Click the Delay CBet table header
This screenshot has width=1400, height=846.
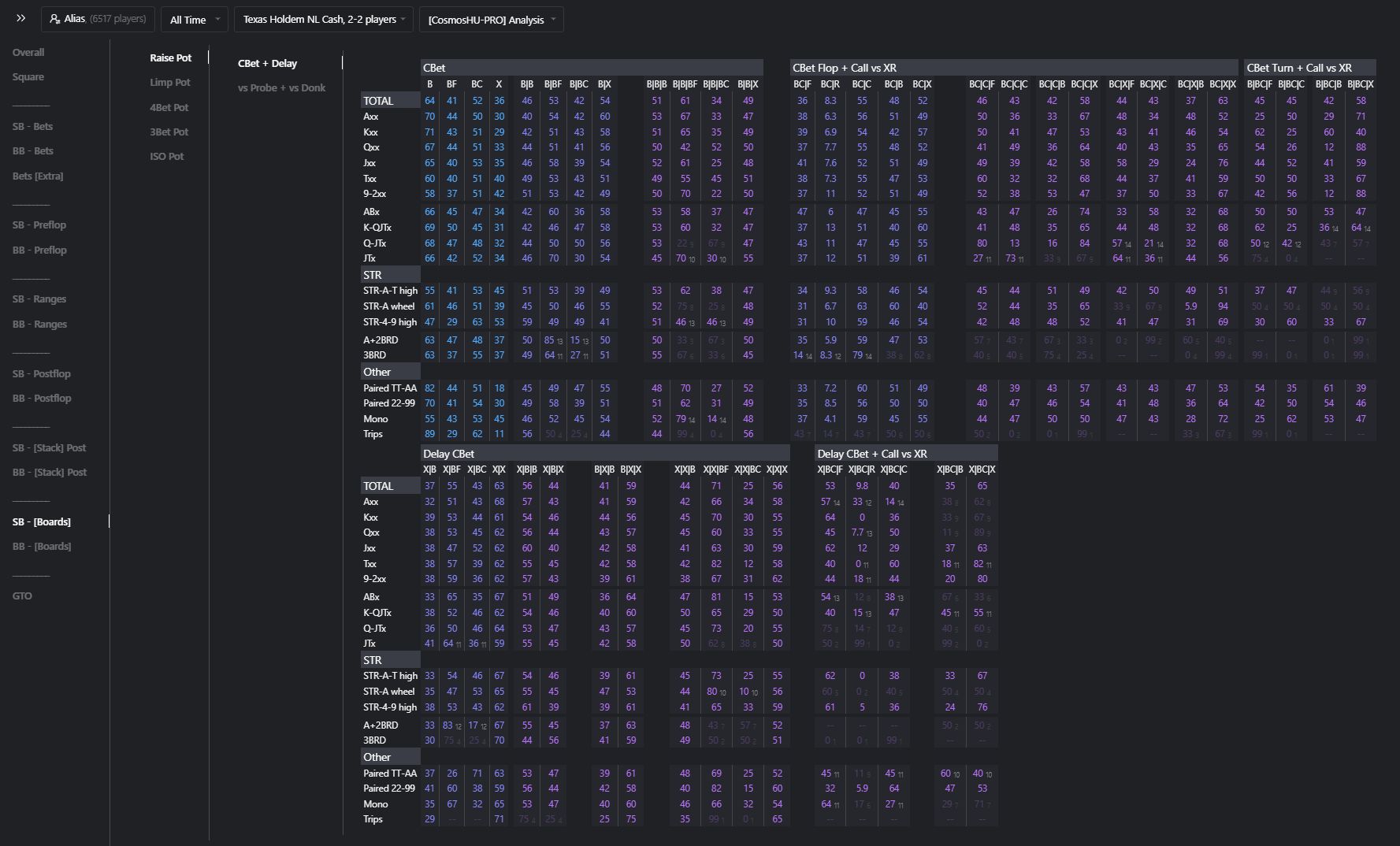(449, 454)
